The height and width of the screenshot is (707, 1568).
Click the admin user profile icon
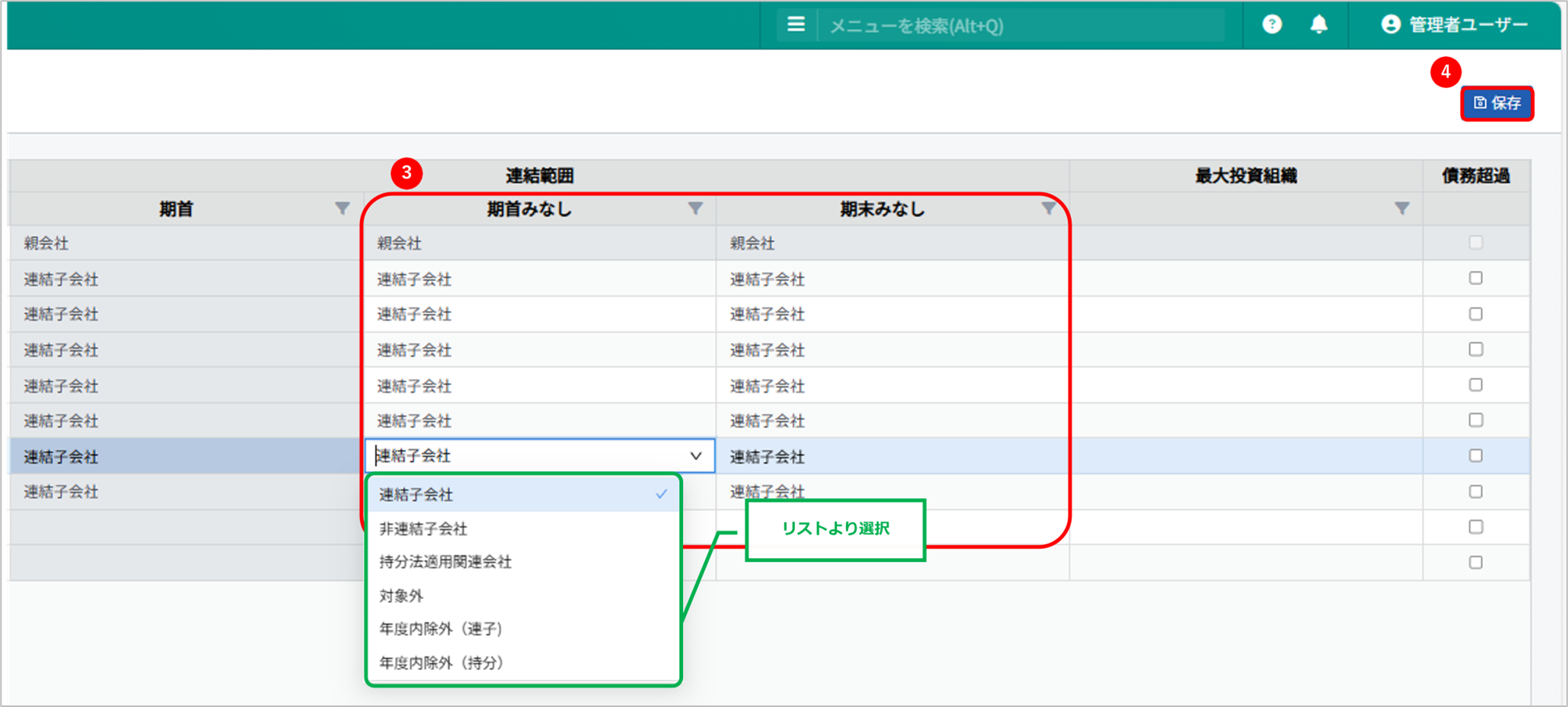(x=1390, y=25)
